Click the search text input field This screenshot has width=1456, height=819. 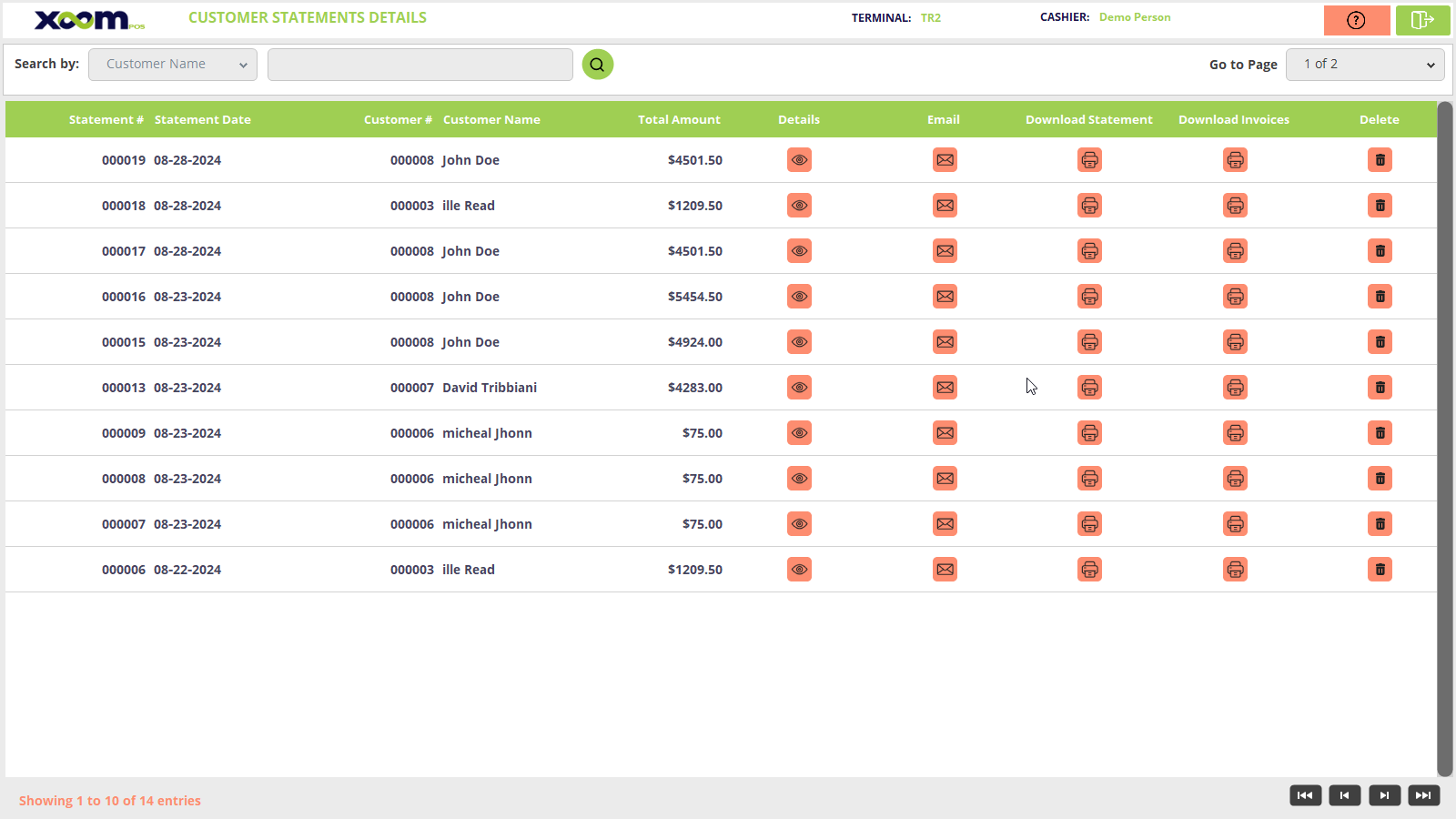tap(420, 65)
